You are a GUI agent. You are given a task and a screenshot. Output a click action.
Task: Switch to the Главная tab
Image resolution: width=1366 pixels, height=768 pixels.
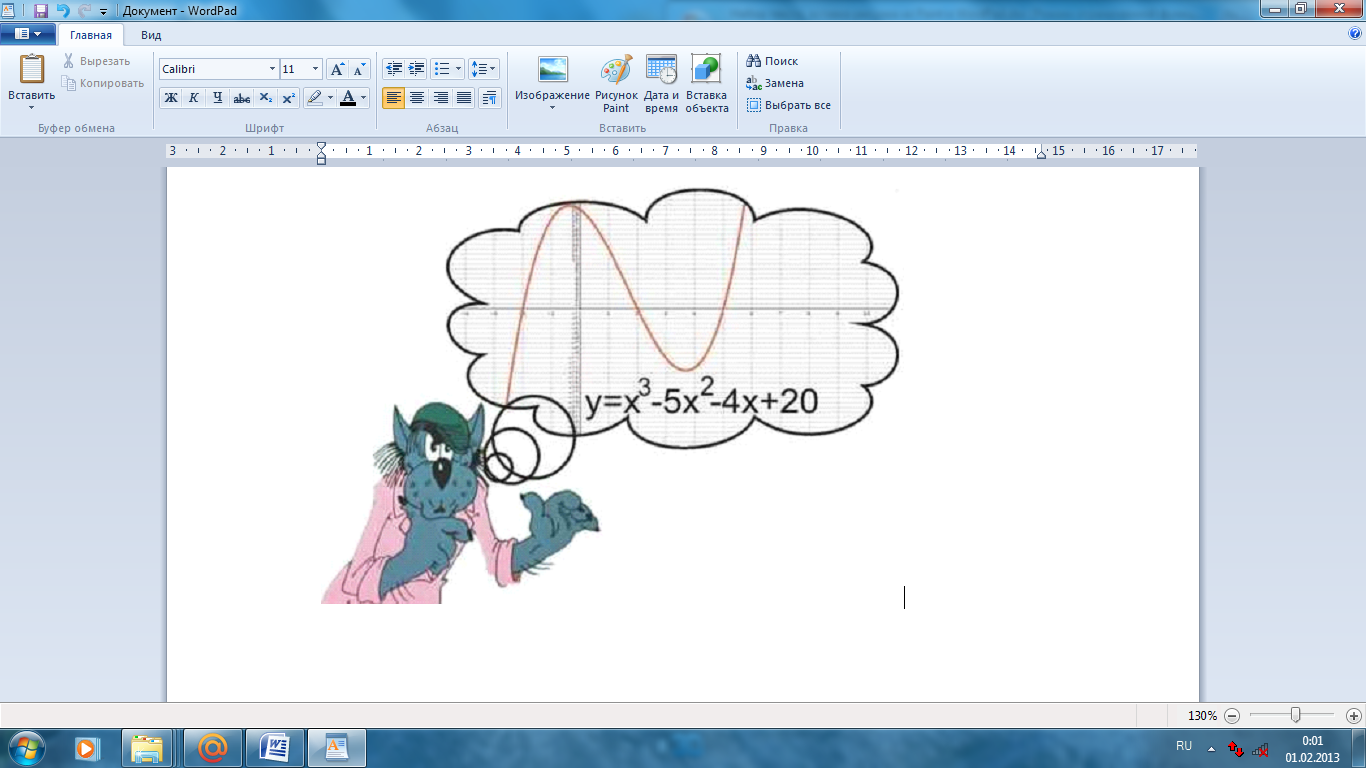[x=90, y=35]
